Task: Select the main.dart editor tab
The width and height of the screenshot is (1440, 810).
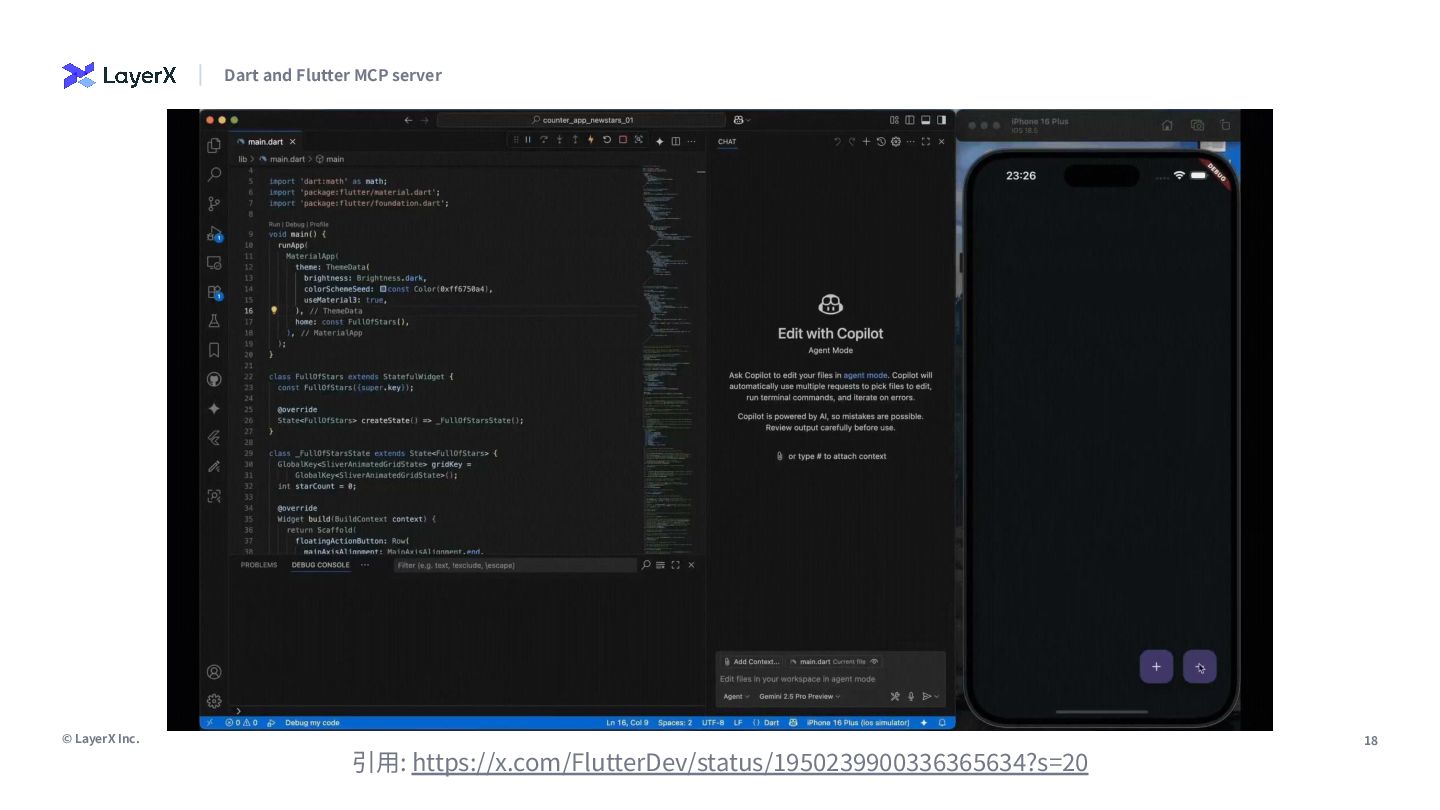Action: tap(264, 142)
